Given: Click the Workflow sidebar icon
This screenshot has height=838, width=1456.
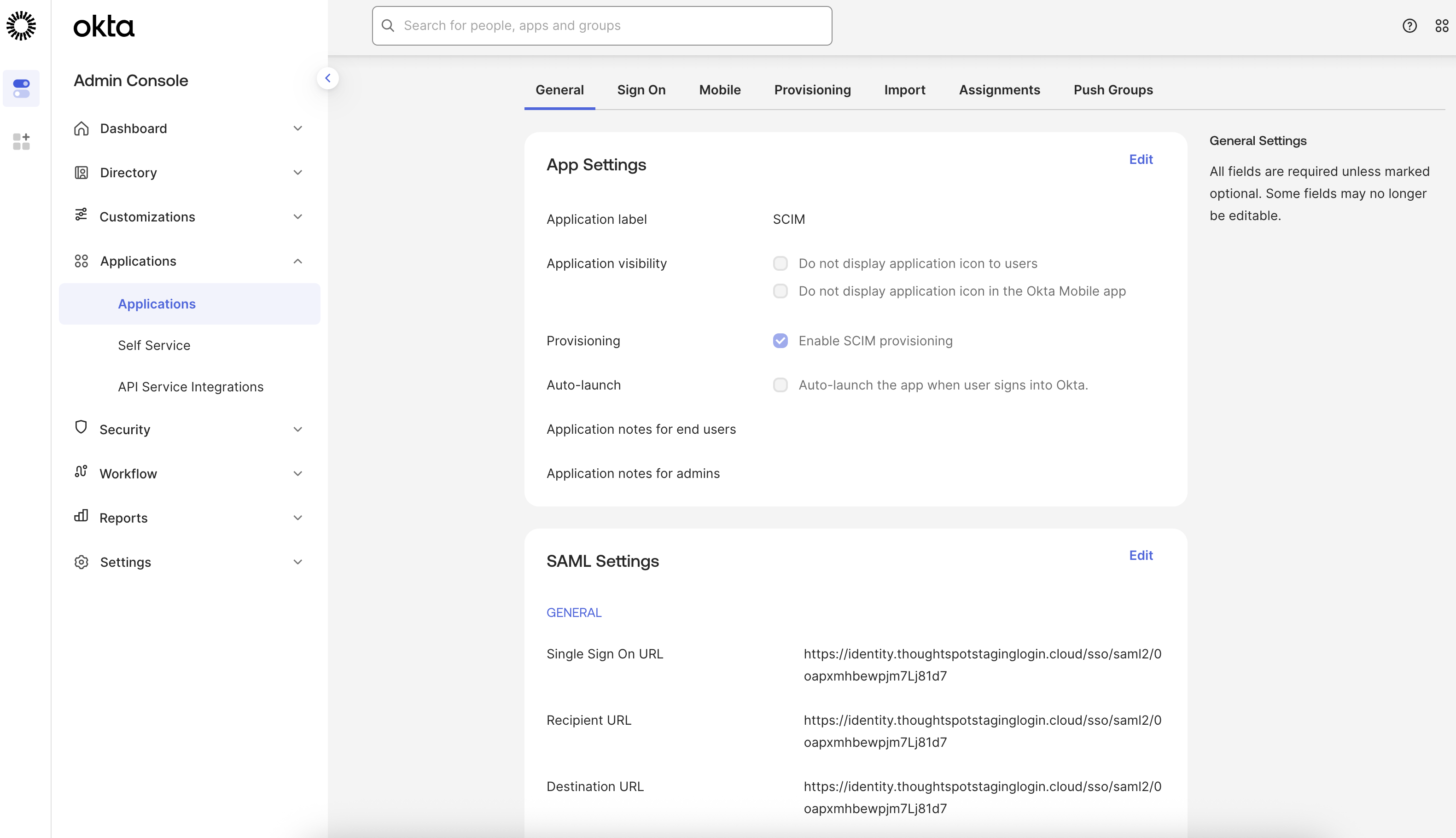Looking at the screenshot, I should pyautogui.click(x=81, y=473).
